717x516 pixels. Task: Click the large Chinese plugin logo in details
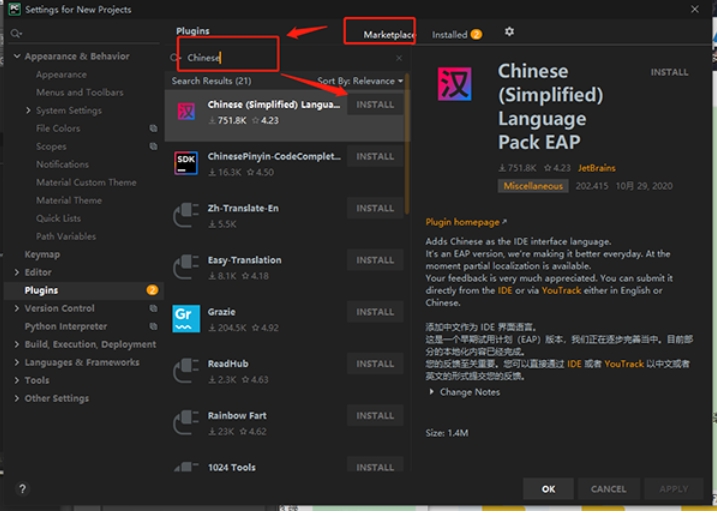(454, 84)
